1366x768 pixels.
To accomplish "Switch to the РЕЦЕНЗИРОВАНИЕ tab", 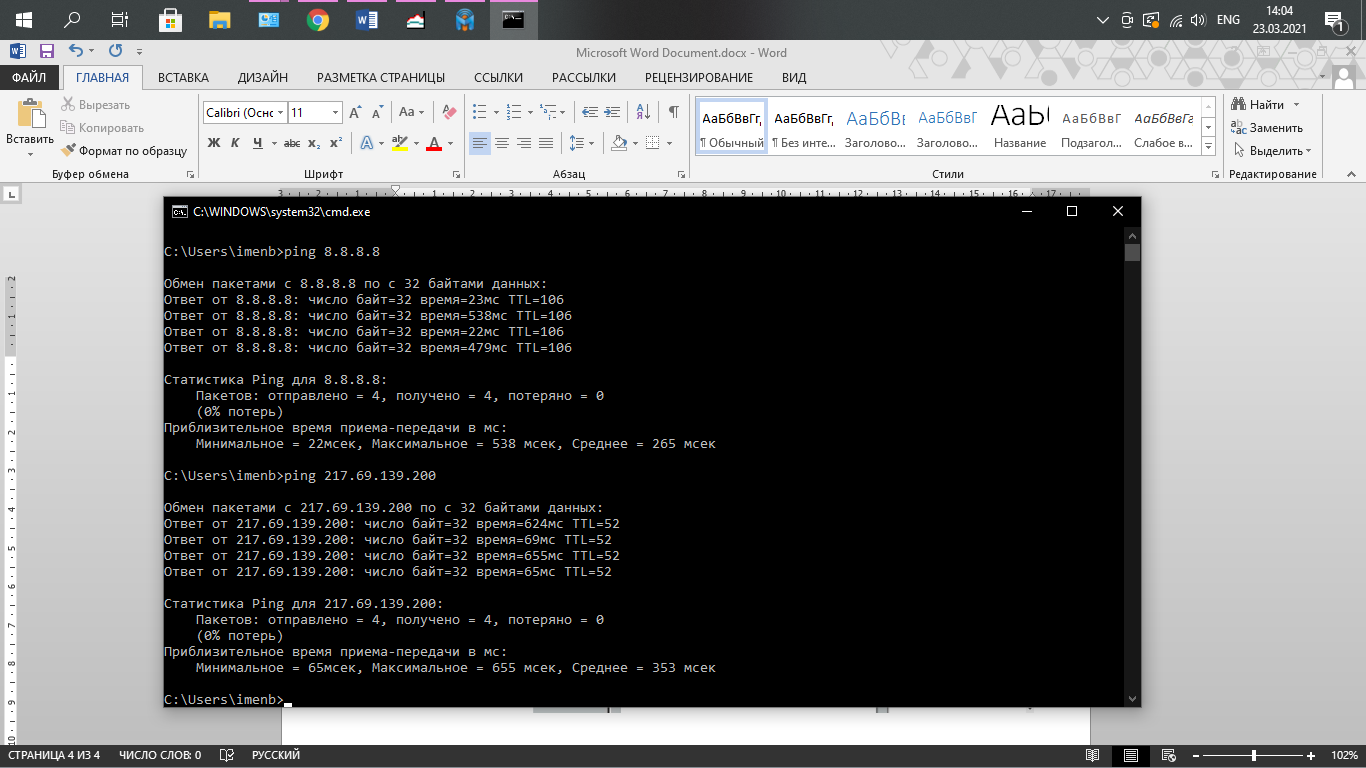I will 698,77.
